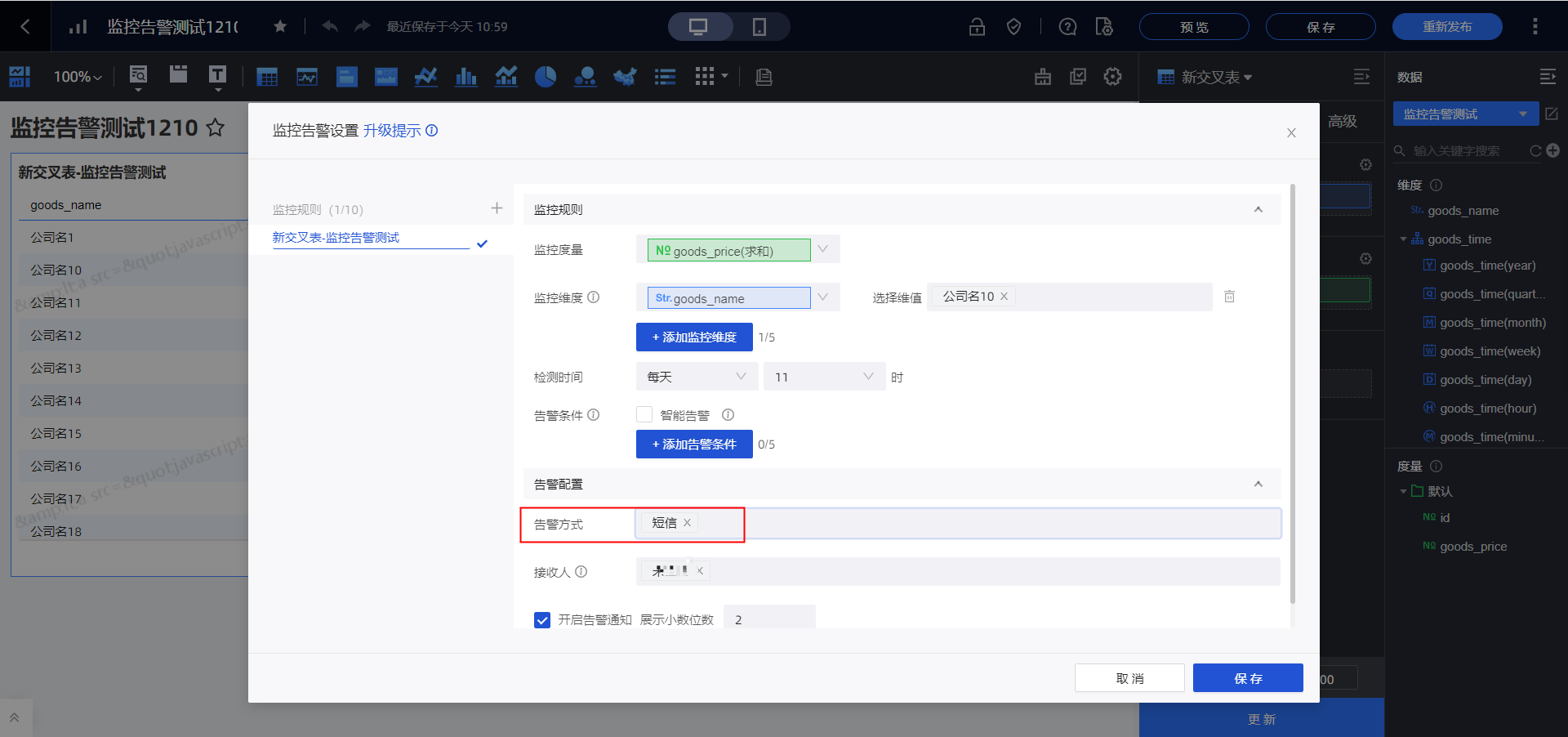Collapse the 告警配置 section
The image size is (1568, 737).
[x=1258, y=485]
